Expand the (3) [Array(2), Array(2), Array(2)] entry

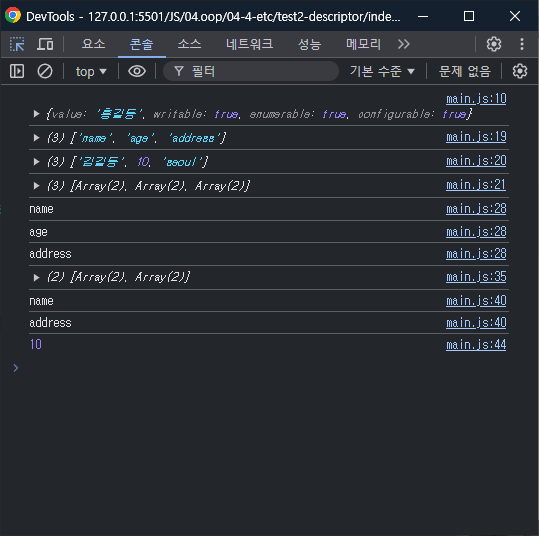pyautogui.click(x=36, y=186)
